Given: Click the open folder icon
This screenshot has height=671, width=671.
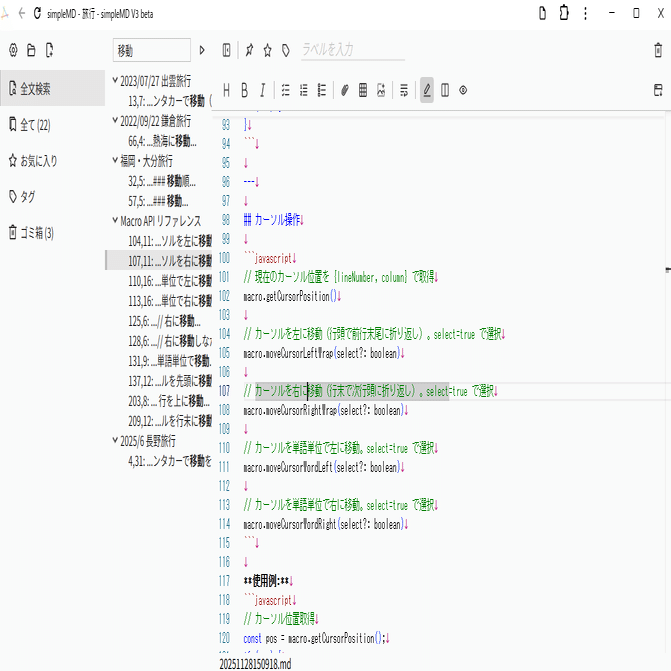Looking at the screenshot, I should [31, 50].
